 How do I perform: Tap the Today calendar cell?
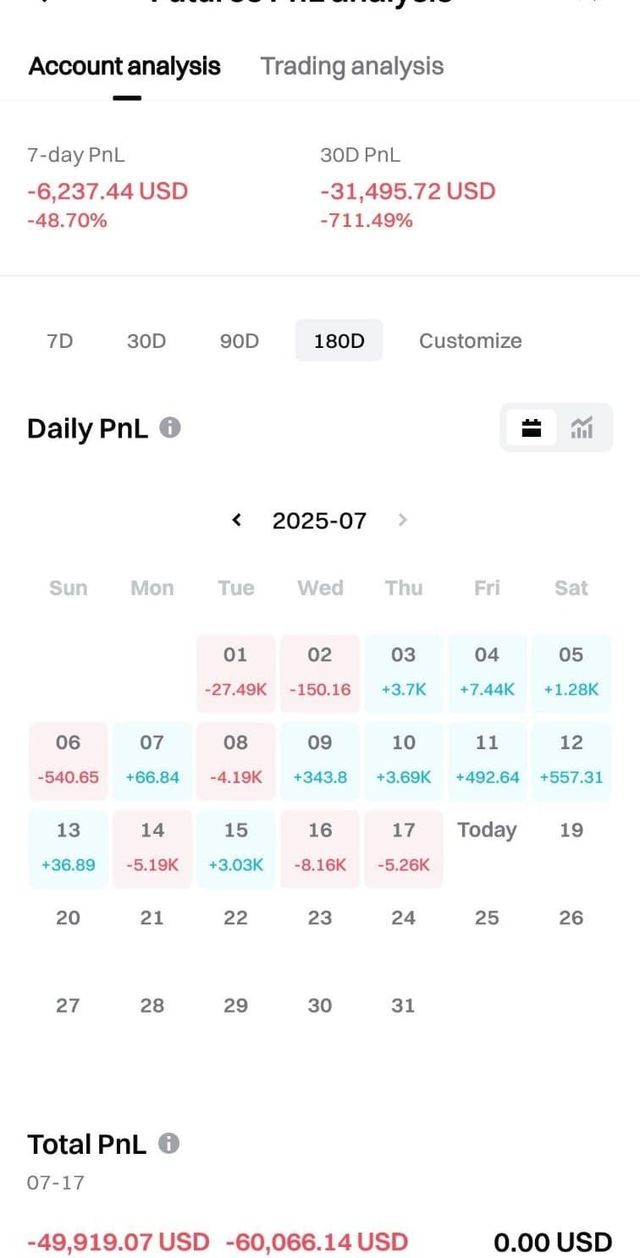tap(487, 831)
